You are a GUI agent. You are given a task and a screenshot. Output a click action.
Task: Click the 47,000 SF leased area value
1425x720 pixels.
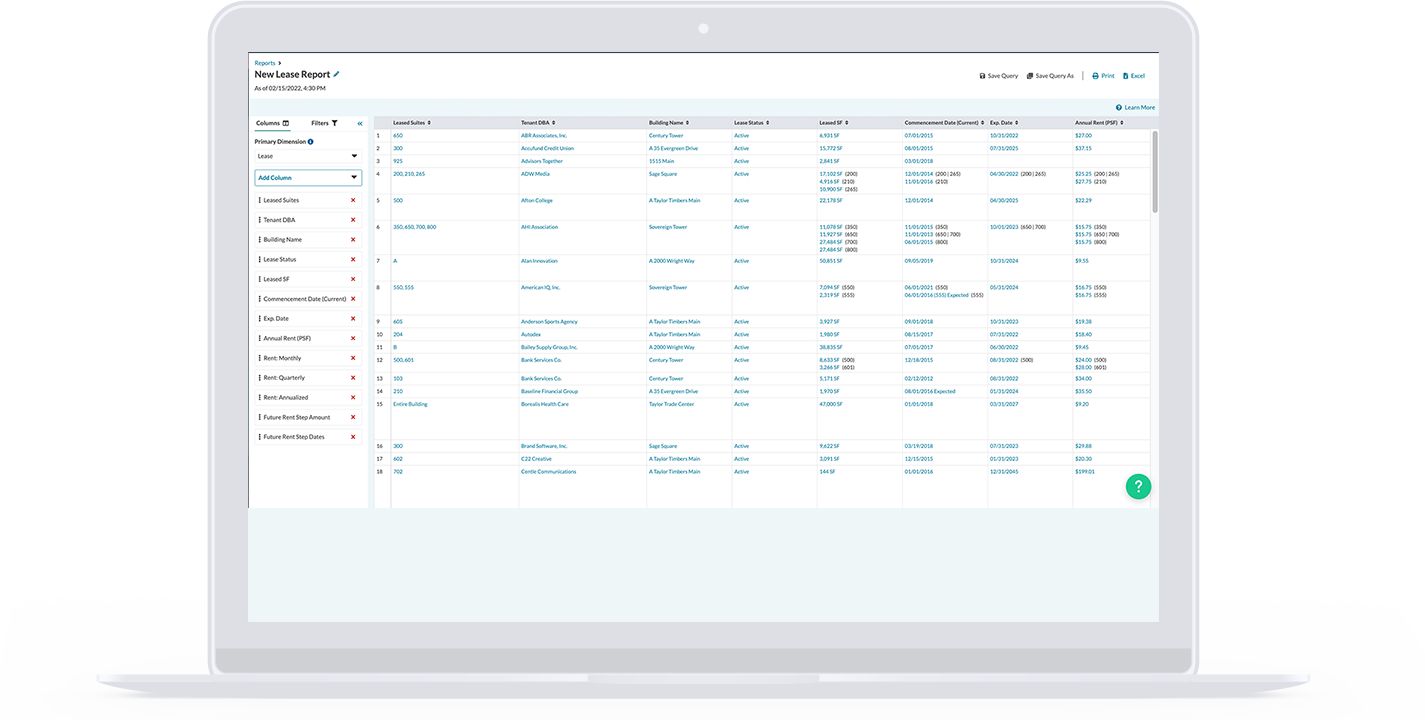click(x=831, y=405)
